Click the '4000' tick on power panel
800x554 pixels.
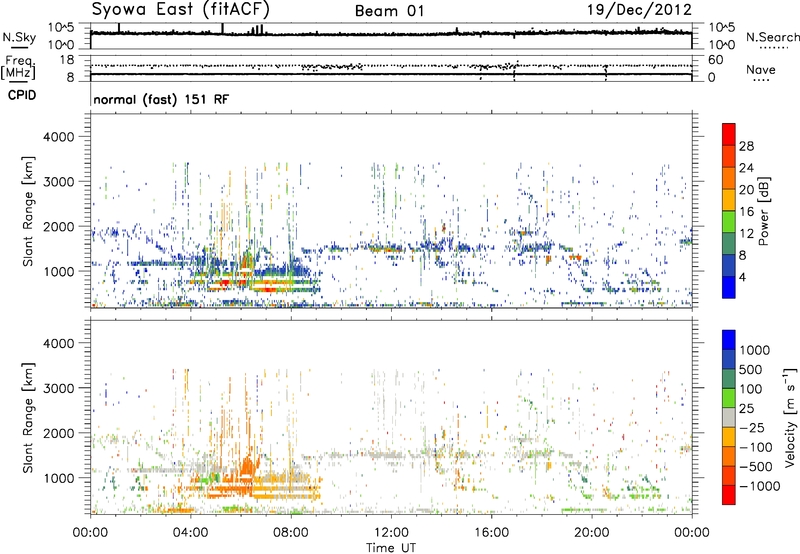coord(60,137)
